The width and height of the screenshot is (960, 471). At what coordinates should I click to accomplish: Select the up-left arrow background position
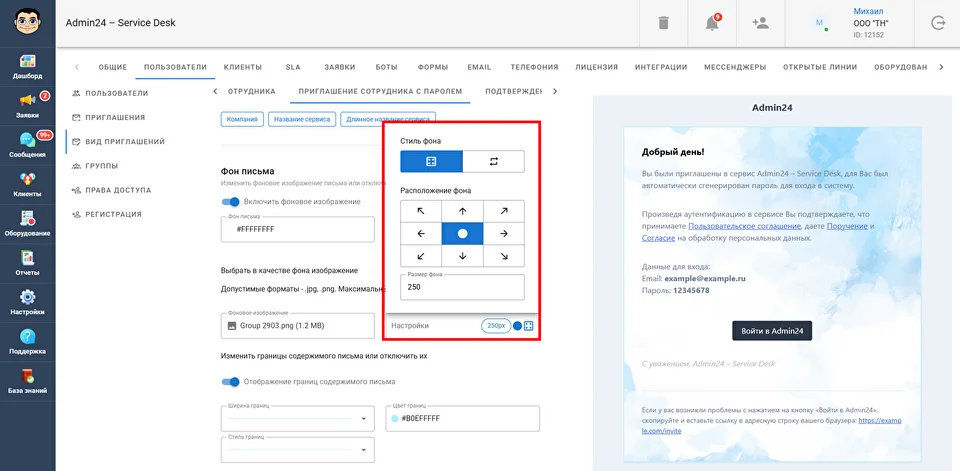[x=421, y=211]
